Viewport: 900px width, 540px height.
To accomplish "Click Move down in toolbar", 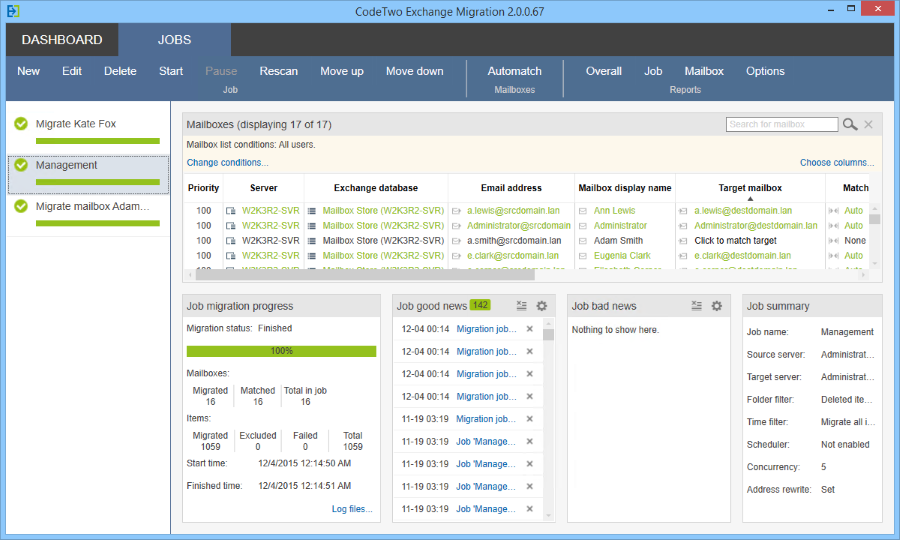I will (x=414, y=71).
